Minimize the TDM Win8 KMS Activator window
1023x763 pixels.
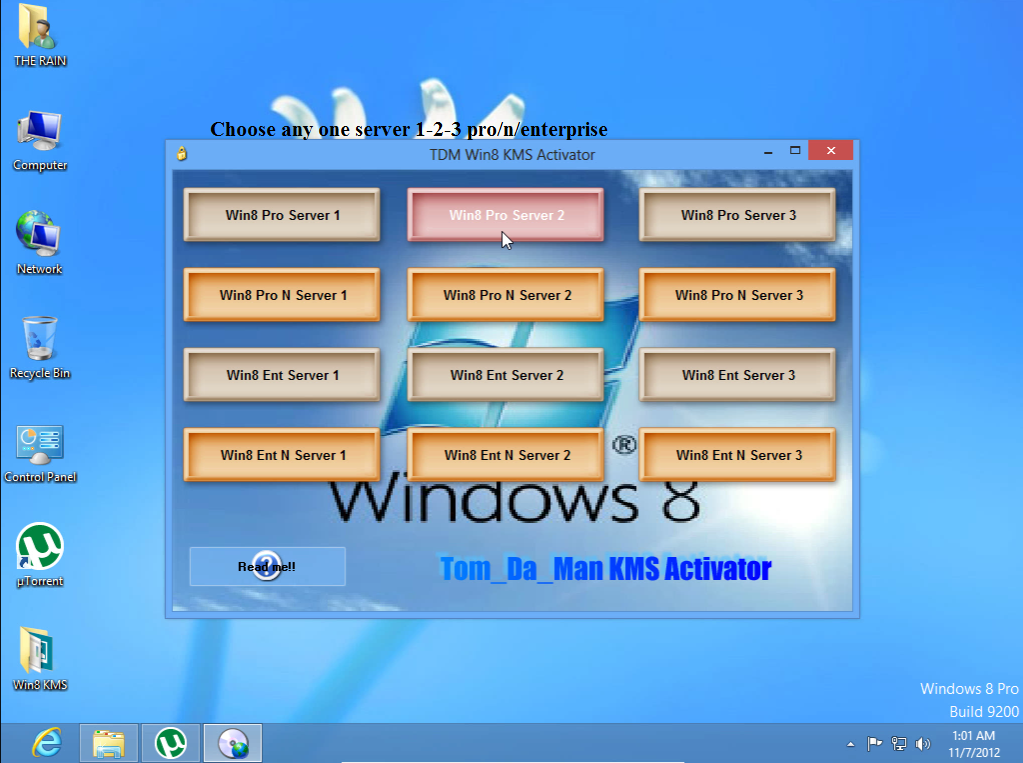[768, 151]
